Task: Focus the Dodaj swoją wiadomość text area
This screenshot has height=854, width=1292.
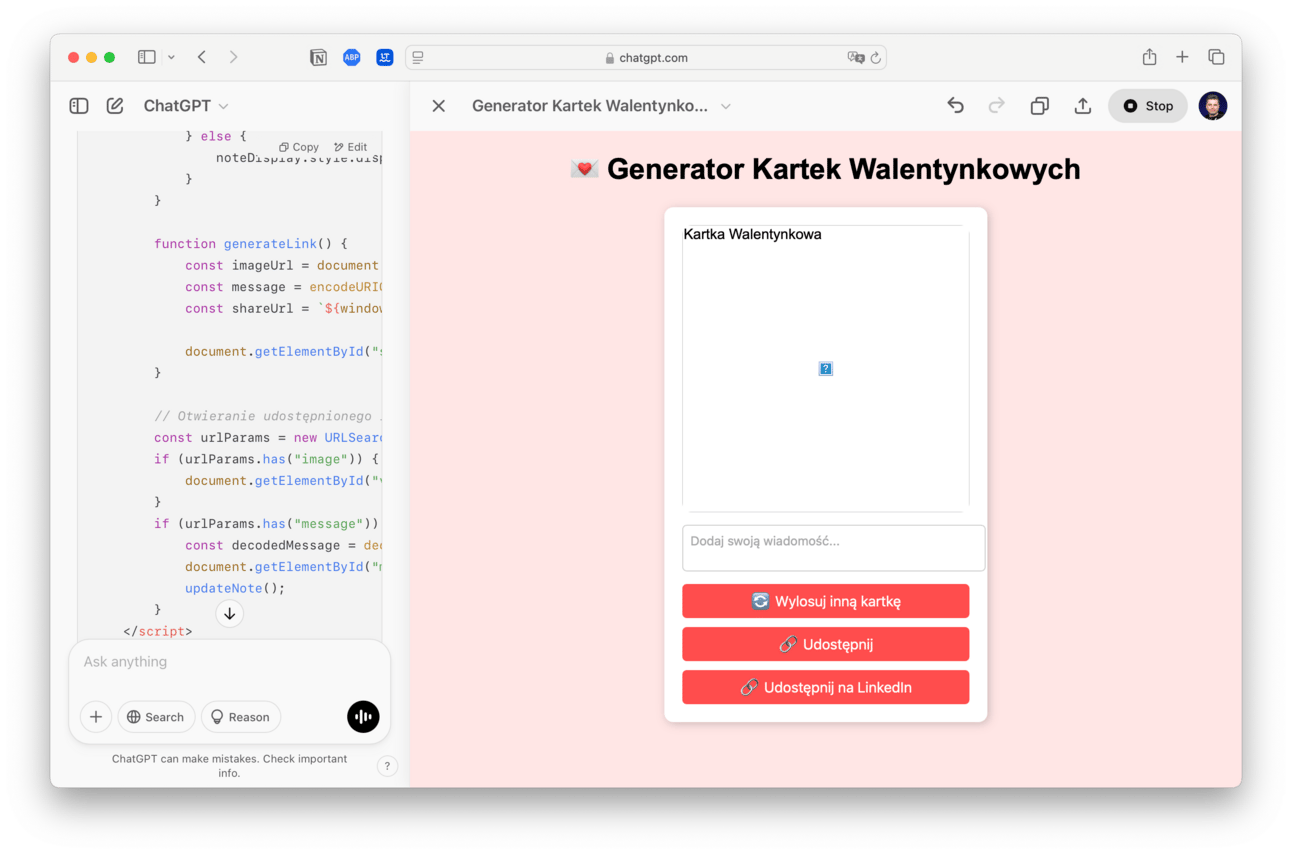Action: pos(833,548)
